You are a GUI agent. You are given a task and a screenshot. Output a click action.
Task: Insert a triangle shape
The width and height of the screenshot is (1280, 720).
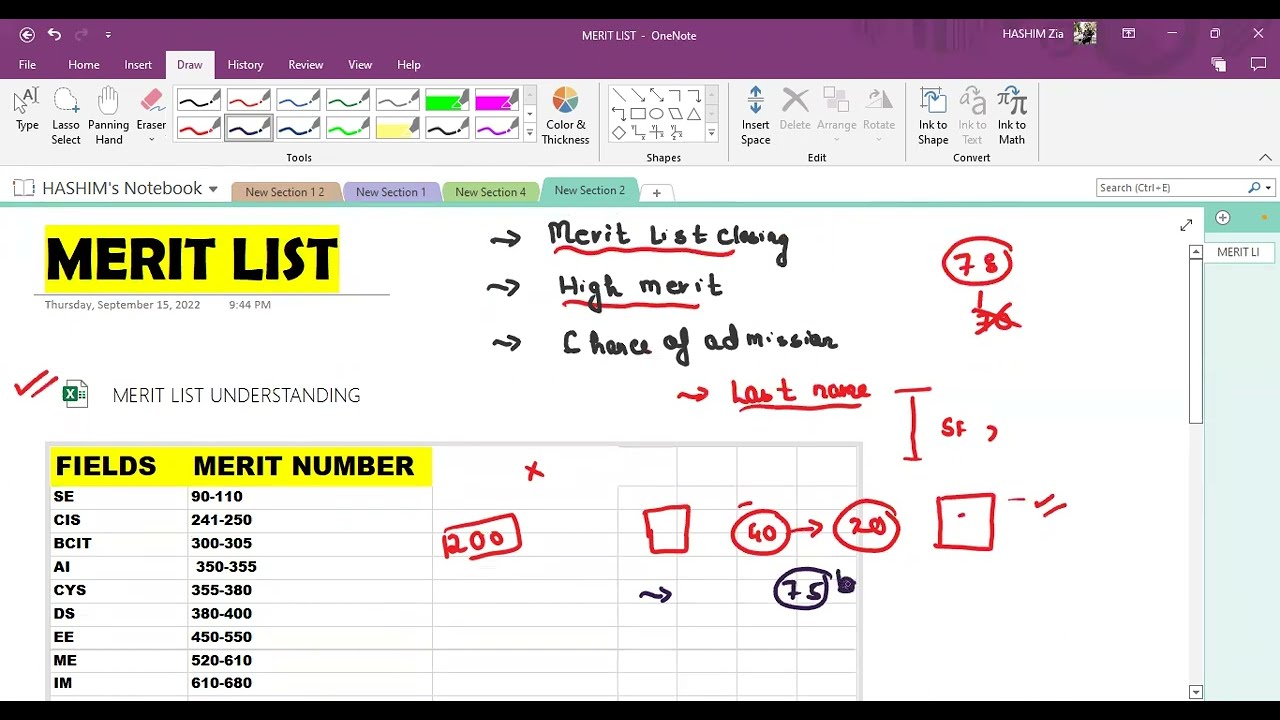pos(693,113)
